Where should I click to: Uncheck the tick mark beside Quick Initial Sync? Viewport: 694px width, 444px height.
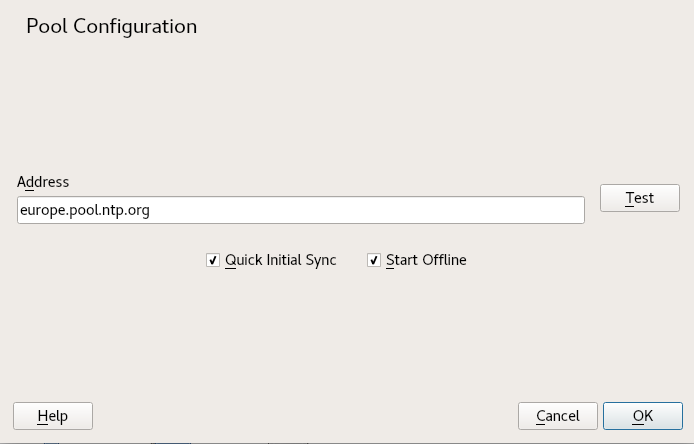[213, 260]
